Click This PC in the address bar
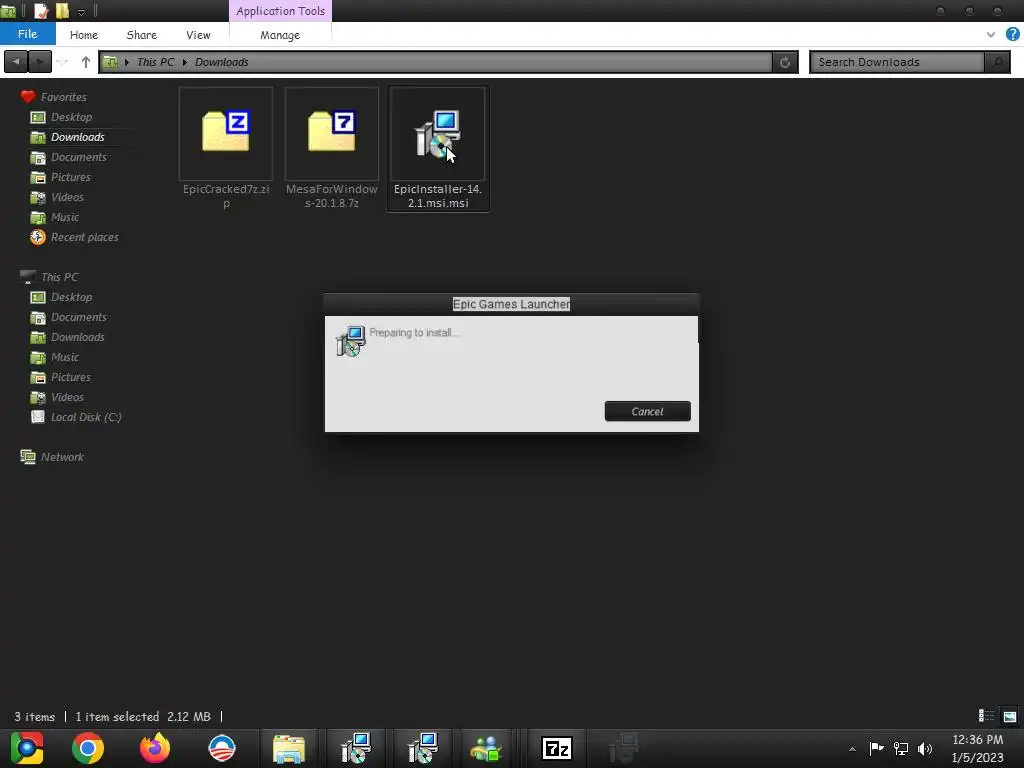Image resolution: width=1024 pixels, height=768 pixels. [x=155, y=62]
